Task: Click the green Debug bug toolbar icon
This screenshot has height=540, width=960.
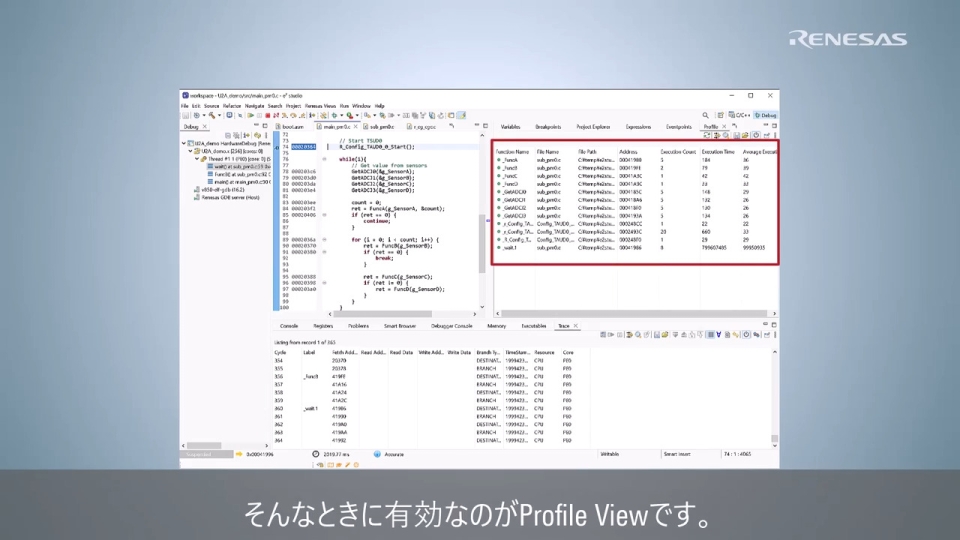Action: 334,115
